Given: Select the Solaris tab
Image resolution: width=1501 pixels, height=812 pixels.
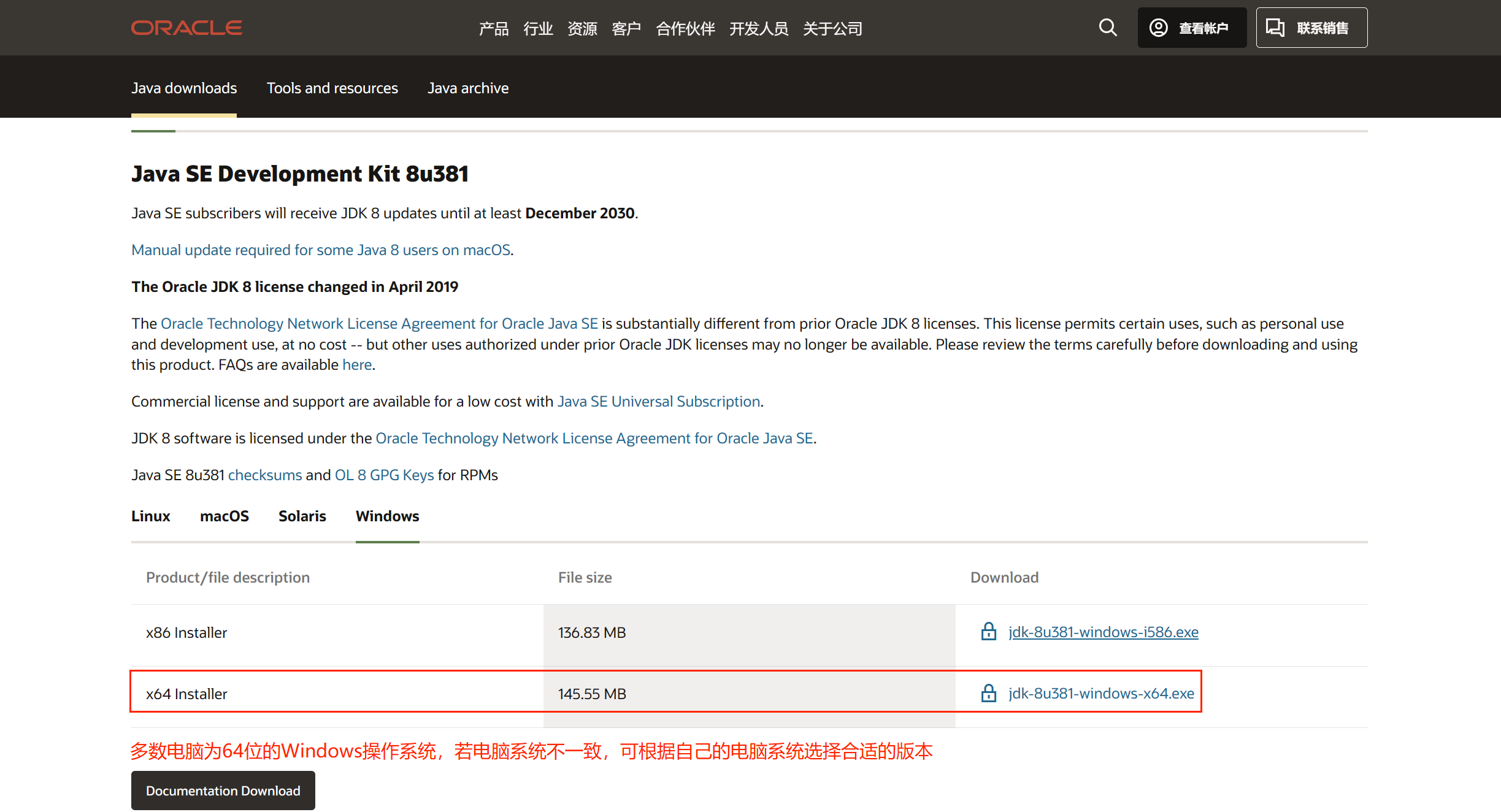Looking at the screenshot, I should point(302,516).
